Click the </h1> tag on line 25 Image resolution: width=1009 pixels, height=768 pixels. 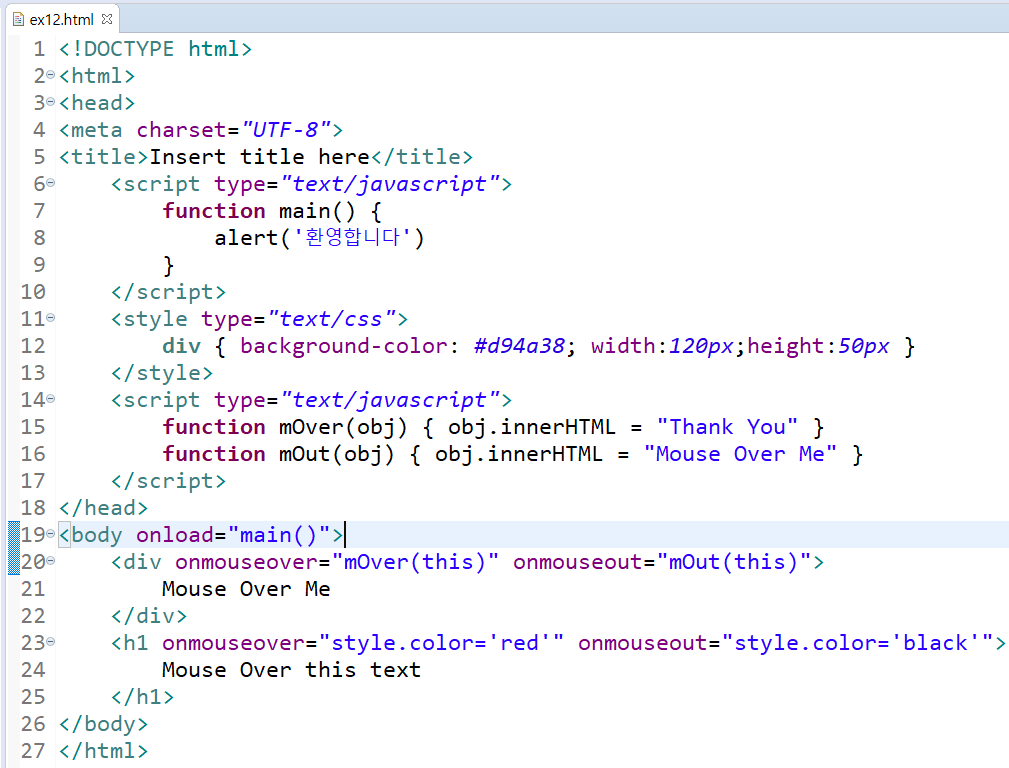tap(142, 697)
